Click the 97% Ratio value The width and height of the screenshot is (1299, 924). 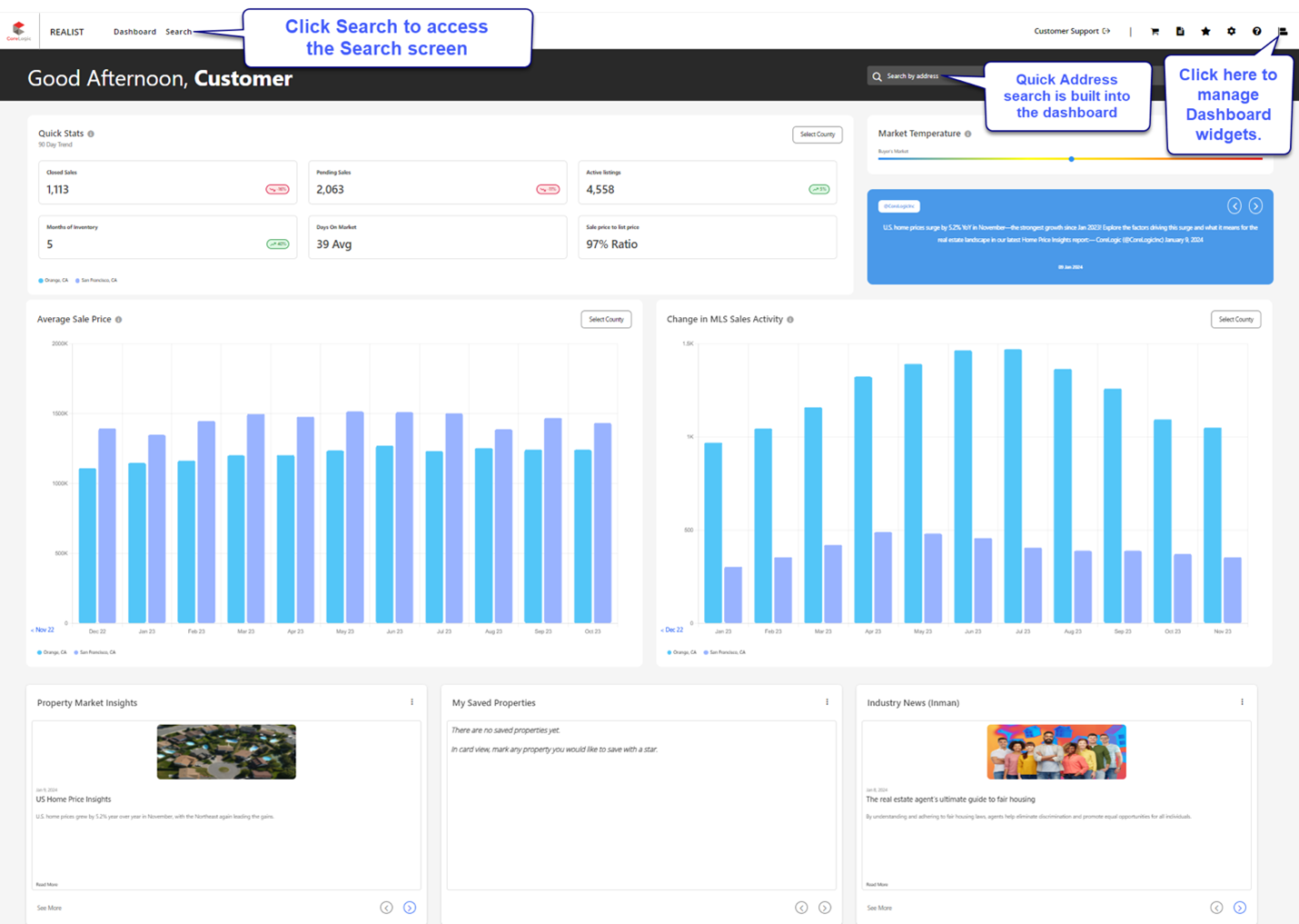click(x=611, y=244)
